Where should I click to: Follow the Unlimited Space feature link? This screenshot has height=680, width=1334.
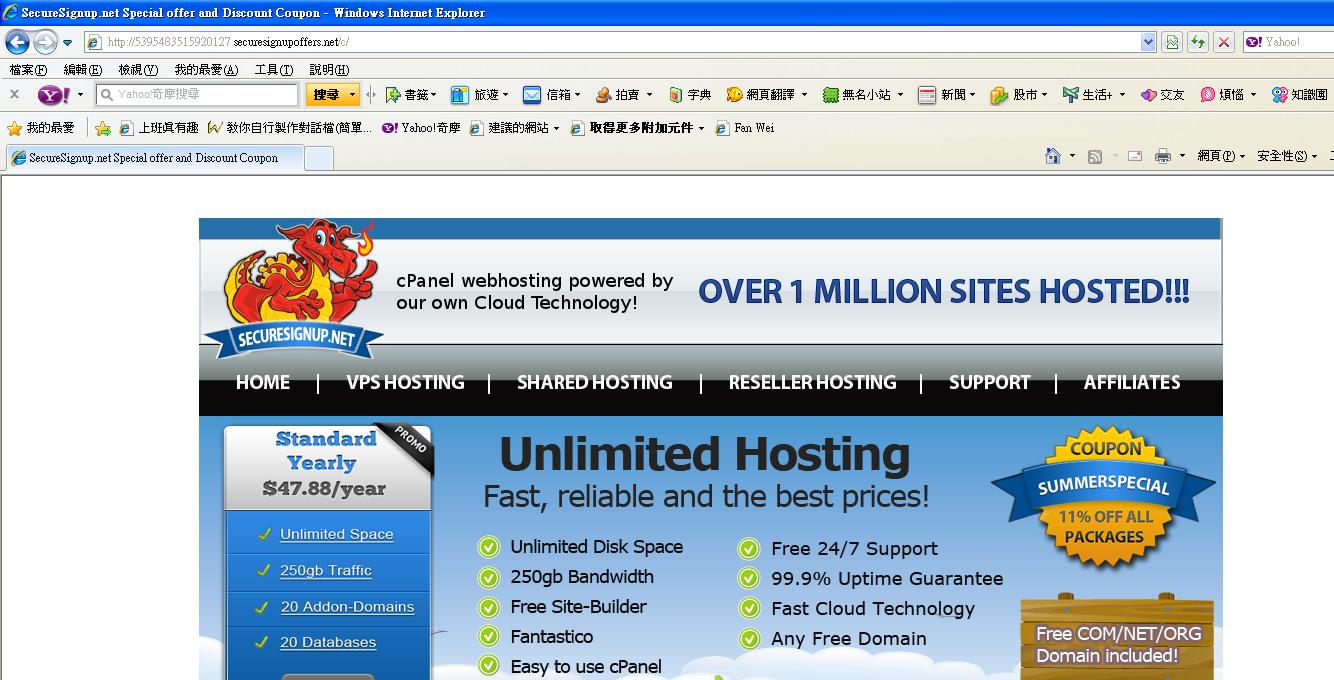pyautogui.click(x=336, y=535)
